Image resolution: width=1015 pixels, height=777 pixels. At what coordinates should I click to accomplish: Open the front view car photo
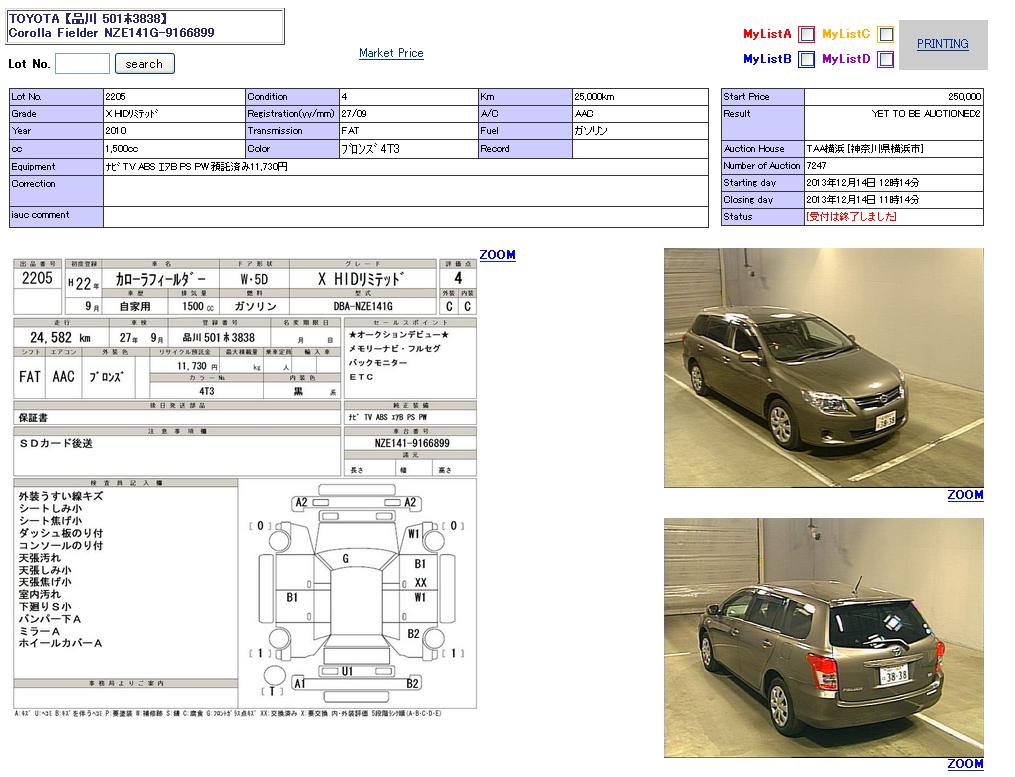coord(823,368)
